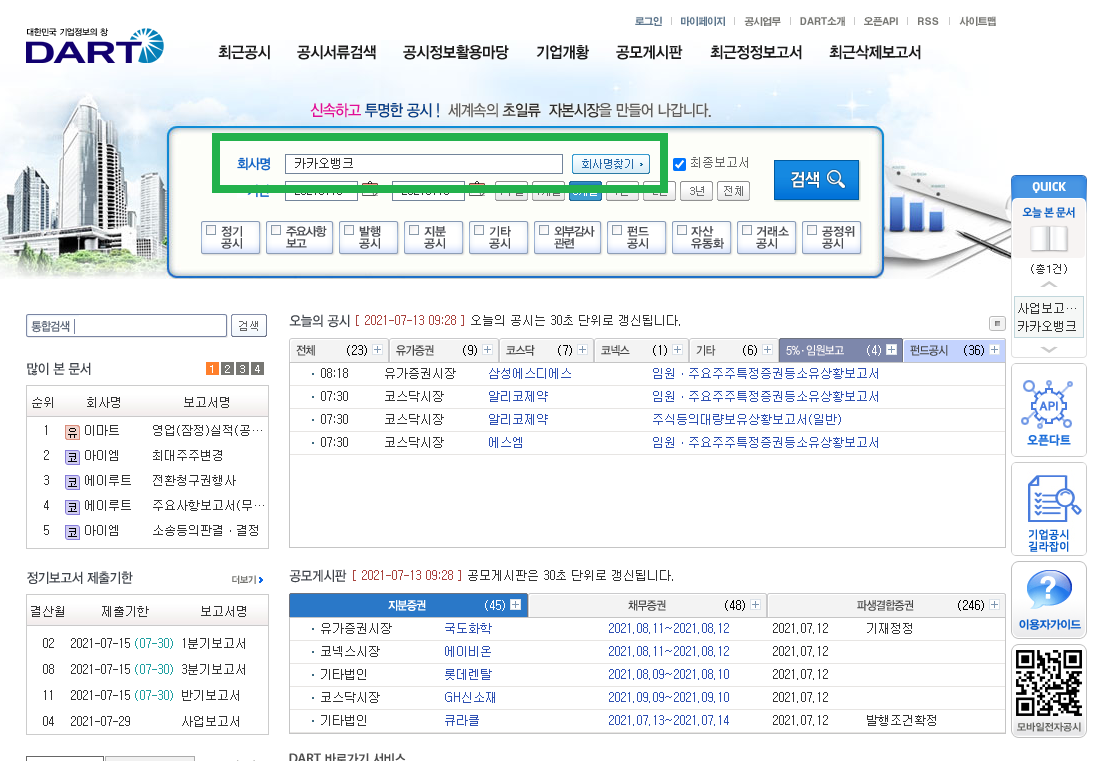Screen dimensions: 1103x761
Task: Click the 통합검색 input field
Action: (127, 326)
